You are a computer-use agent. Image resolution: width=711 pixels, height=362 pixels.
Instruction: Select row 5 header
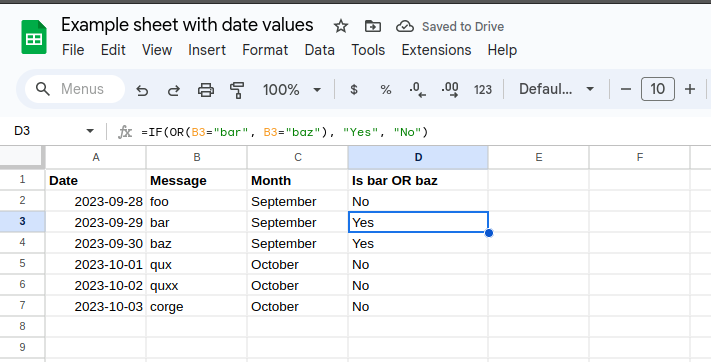pos(22,264)
